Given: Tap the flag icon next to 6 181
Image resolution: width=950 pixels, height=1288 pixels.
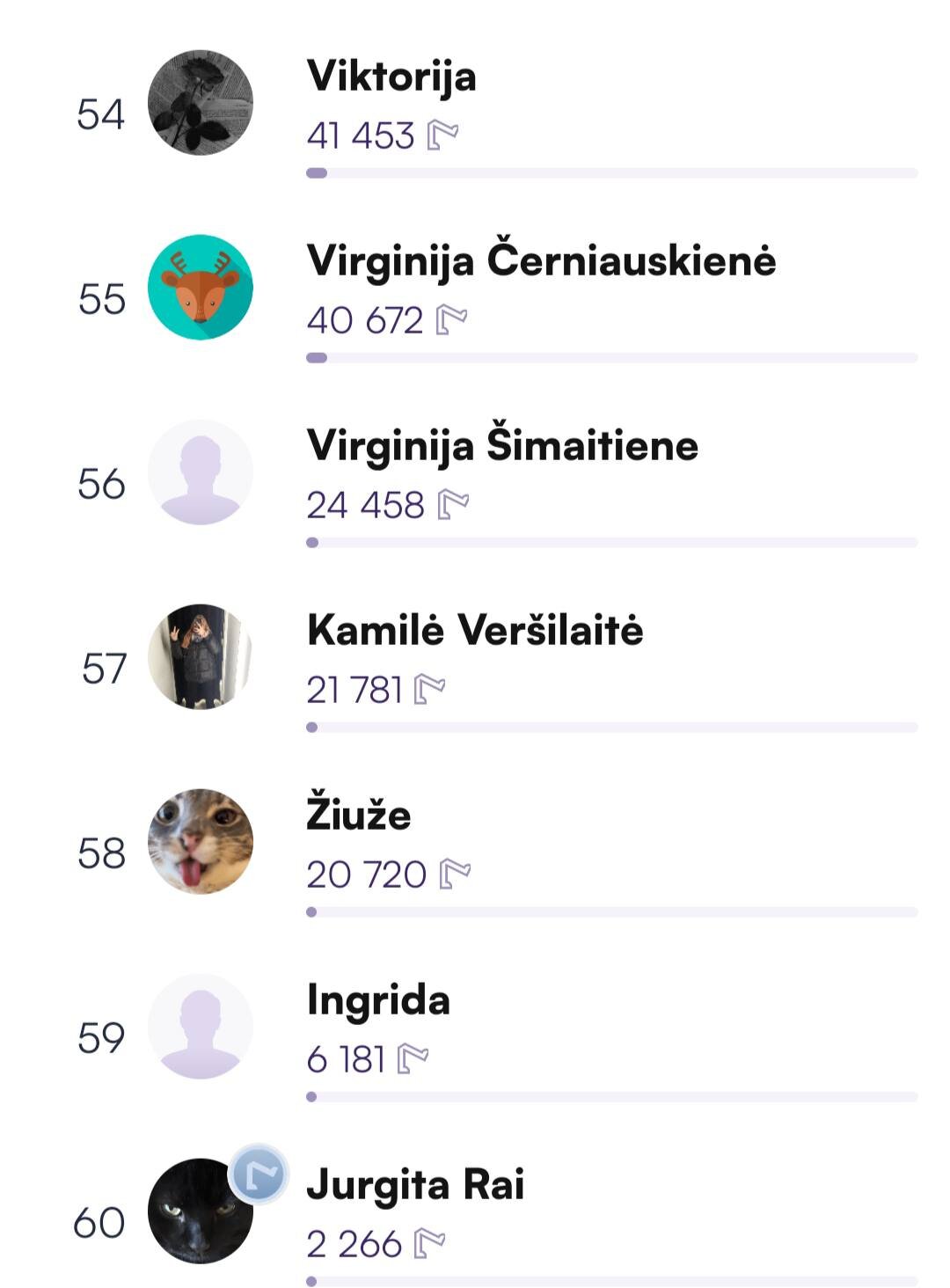Looking at the screenshot, I should [x=413, y=1059].
